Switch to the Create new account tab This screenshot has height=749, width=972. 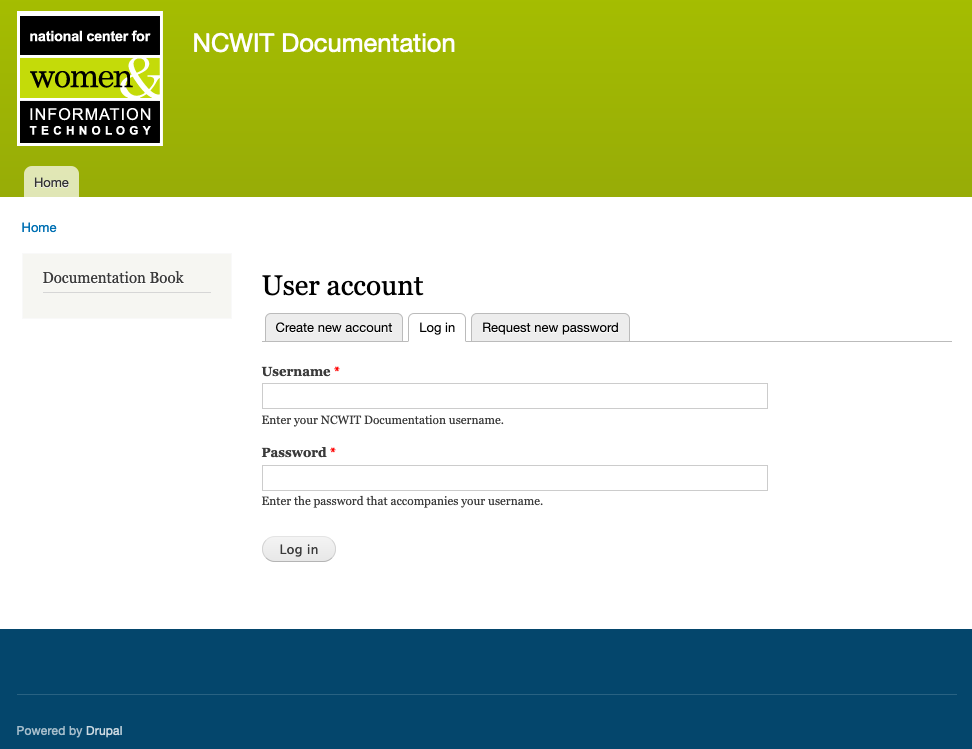point(334,328)
